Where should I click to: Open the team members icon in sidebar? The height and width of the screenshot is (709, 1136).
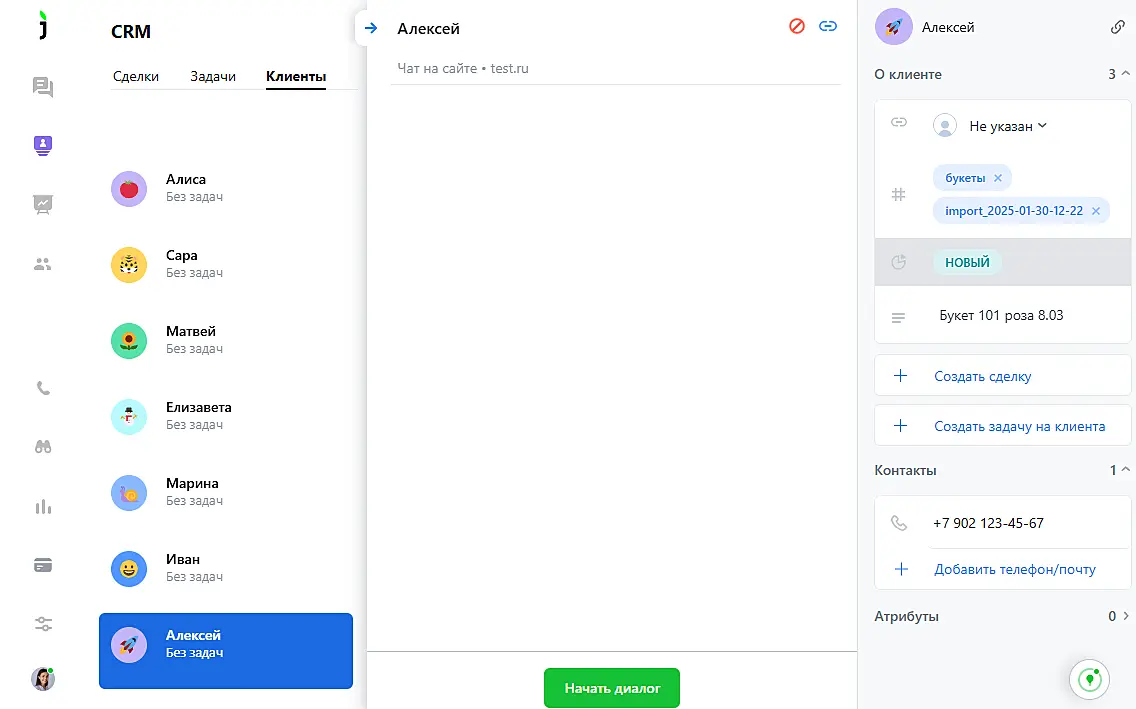tap(43, 264)
